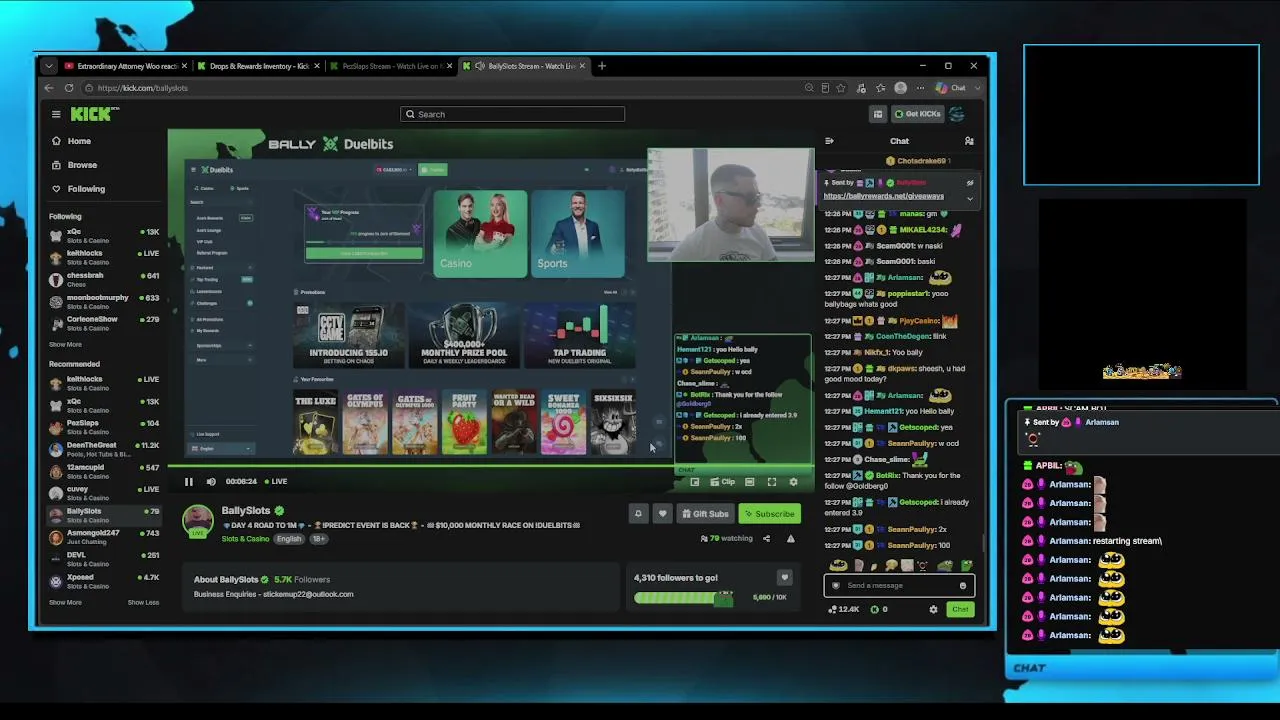The image size is (1280, 720).
Task: Open xQc channel in Following list
Action: pos(104,236)
